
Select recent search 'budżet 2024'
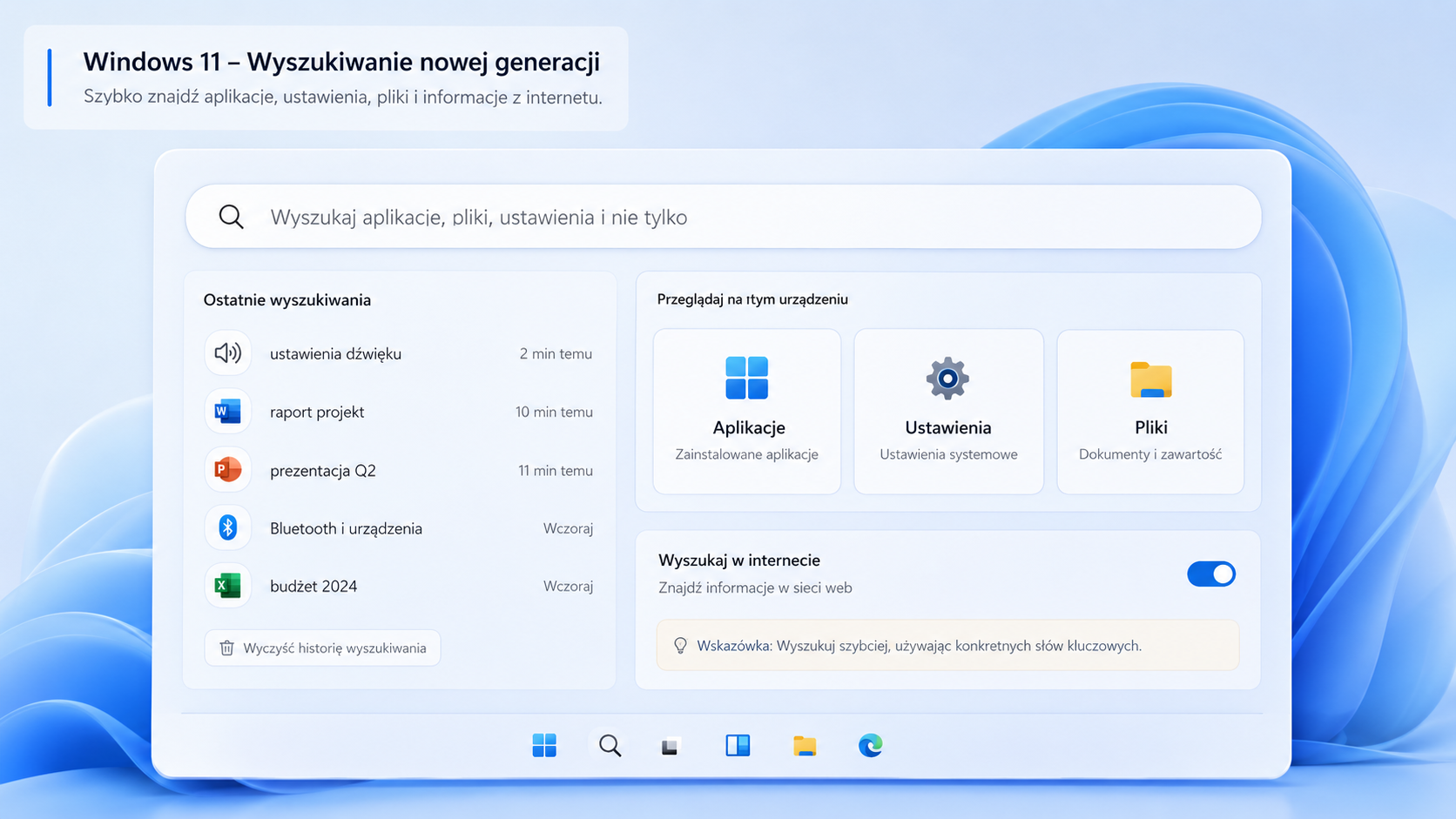(x=399, y=586)
